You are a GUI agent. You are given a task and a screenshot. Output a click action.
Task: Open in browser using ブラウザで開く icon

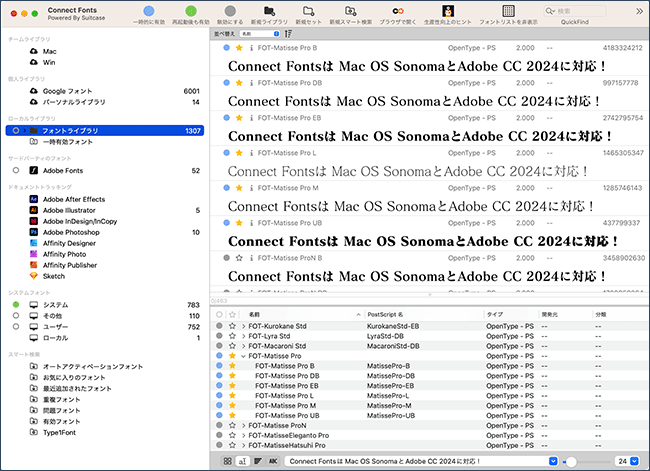tap(398, 11)
